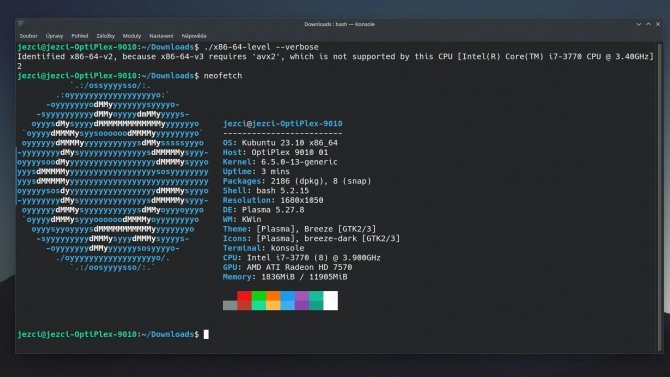
Task: Open the Nastavení menu
Action: tap(161, 36)
